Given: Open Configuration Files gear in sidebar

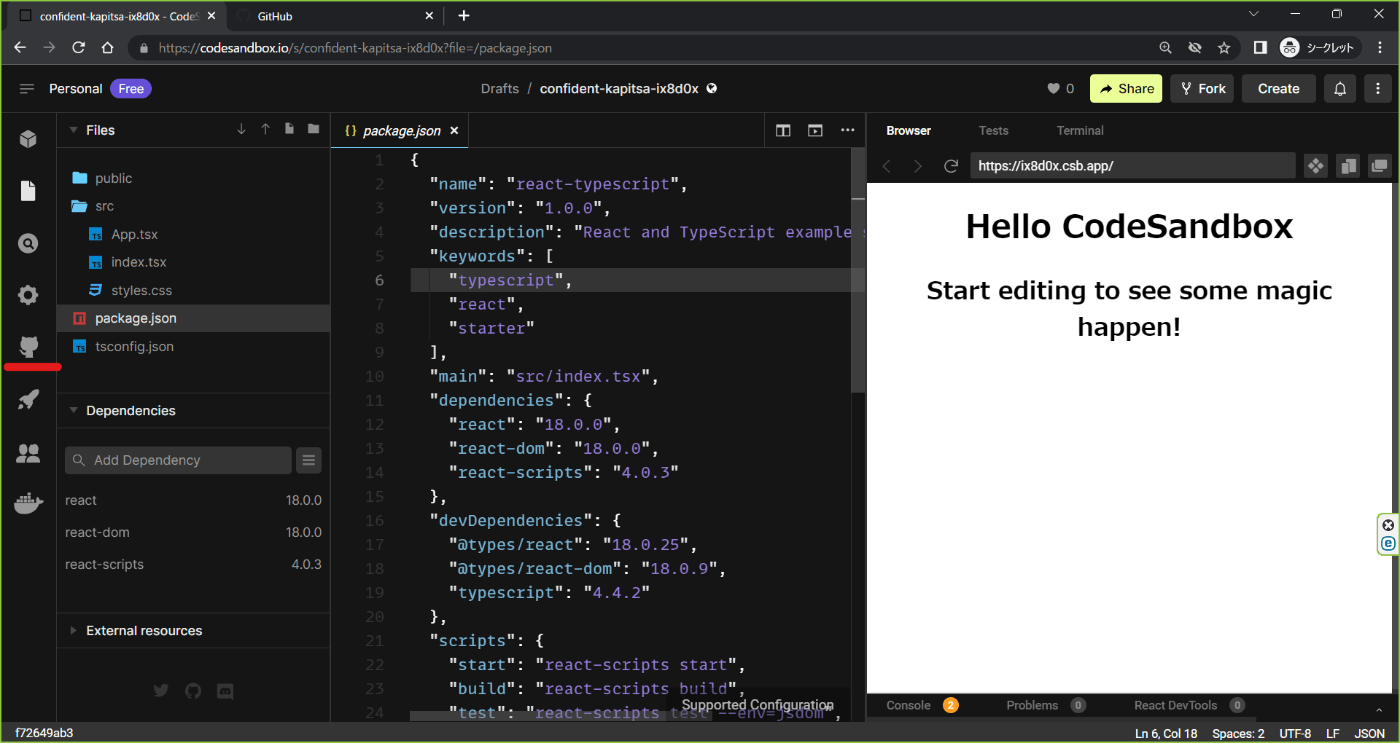Looking at the screenshot, I should 28,295.
